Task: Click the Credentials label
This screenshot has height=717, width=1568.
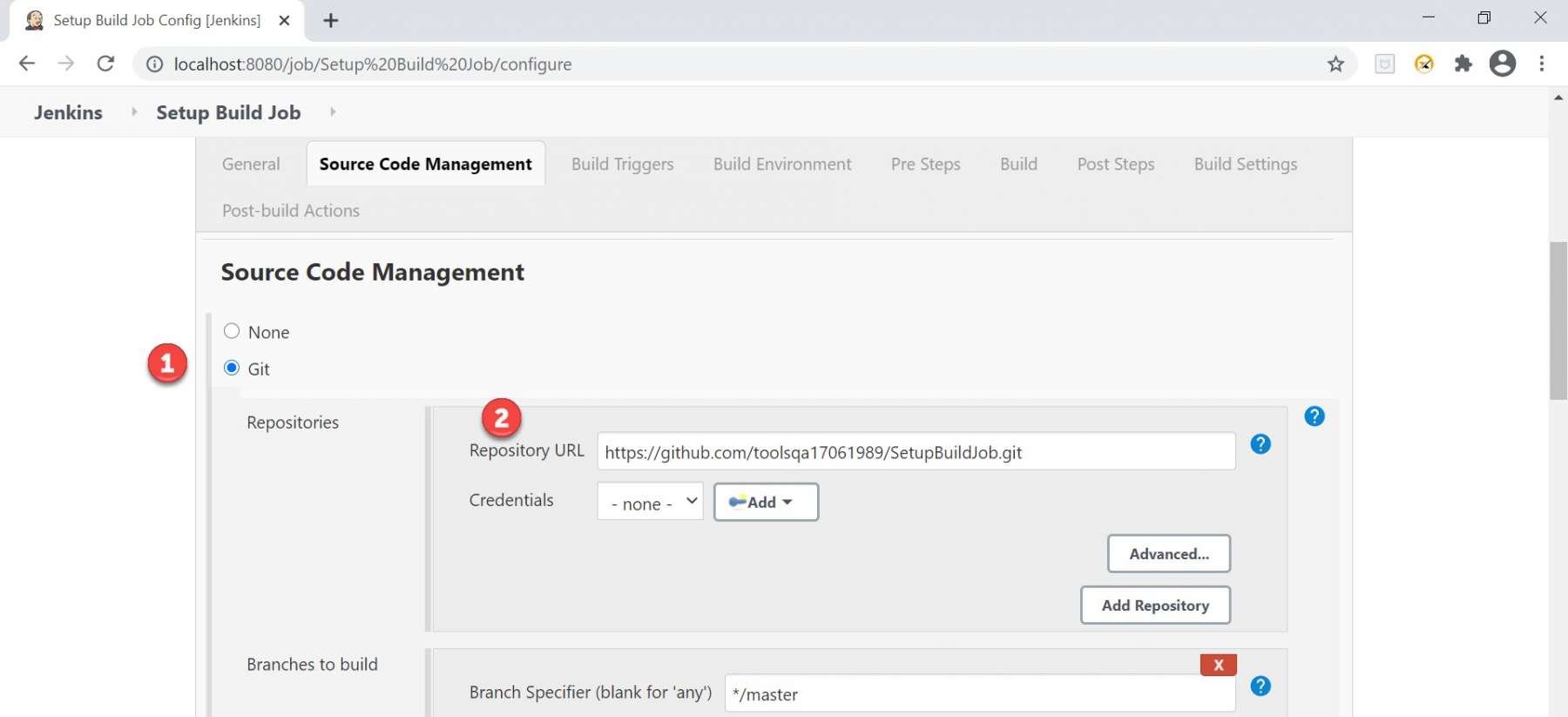Action: coord(511,500)
